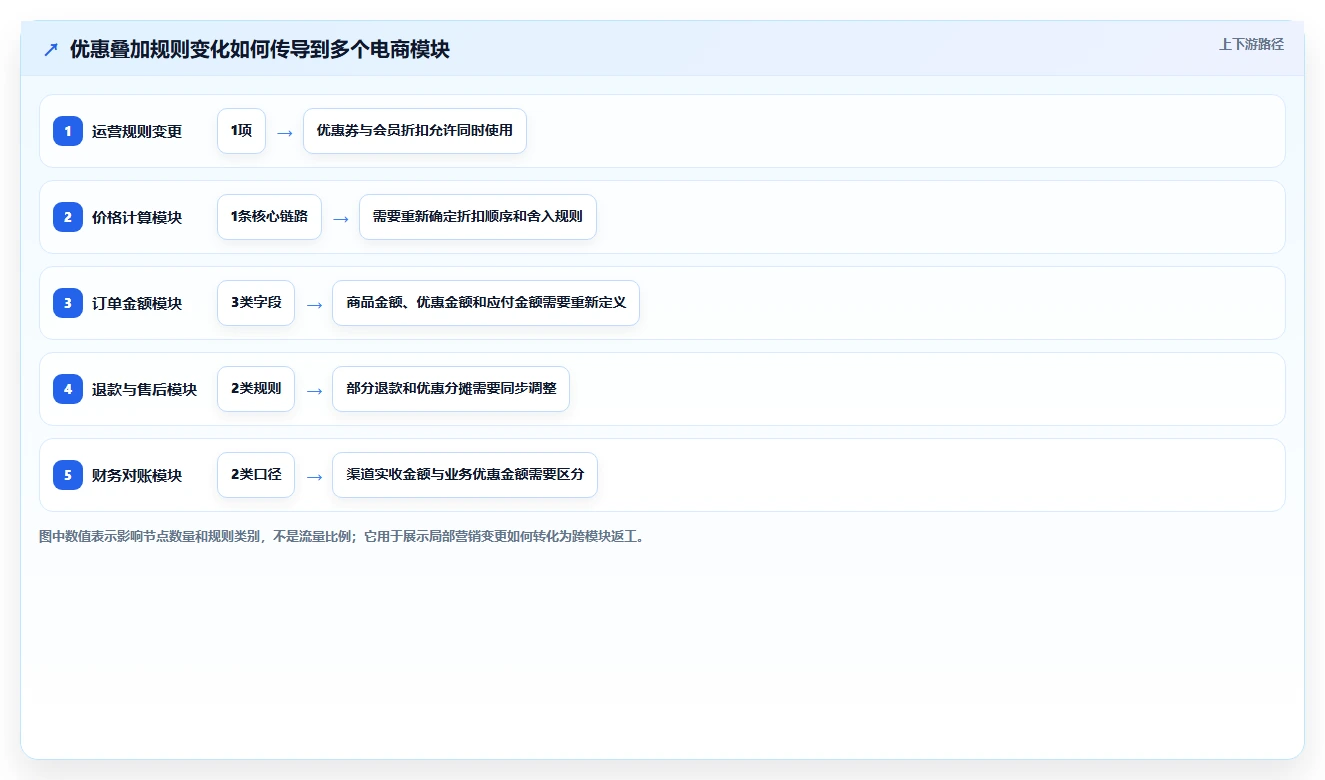Image resolution: width=1325 pixels, height=780 pixels.
Task: Click the 2类规则 chip
Action: (256, 389)
